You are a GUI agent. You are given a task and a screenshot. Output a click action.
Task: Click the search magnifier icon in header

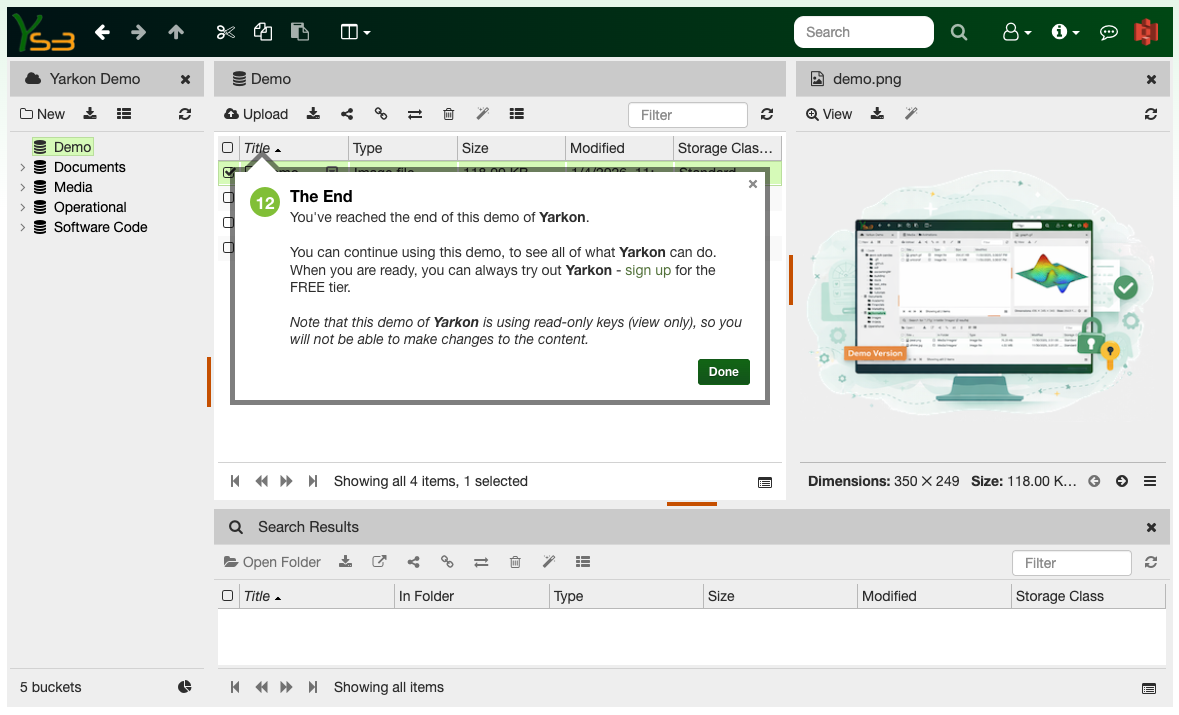click(x=959, y=32)
